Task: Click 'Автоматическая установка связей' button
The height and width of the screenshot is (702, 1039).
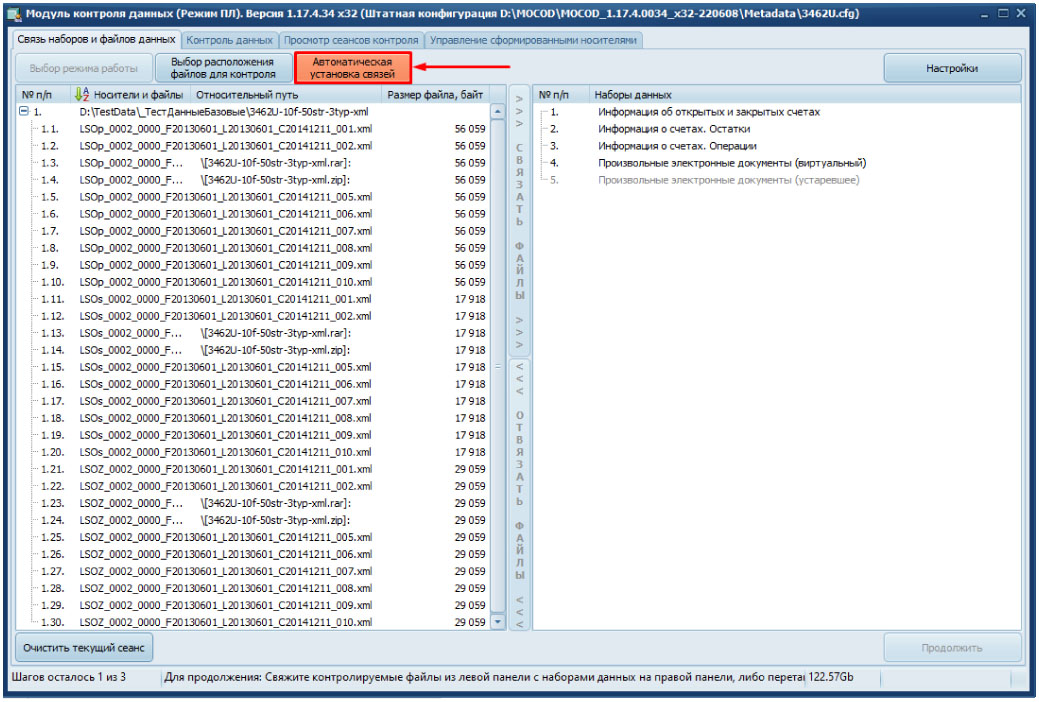Action: [353, 68]
